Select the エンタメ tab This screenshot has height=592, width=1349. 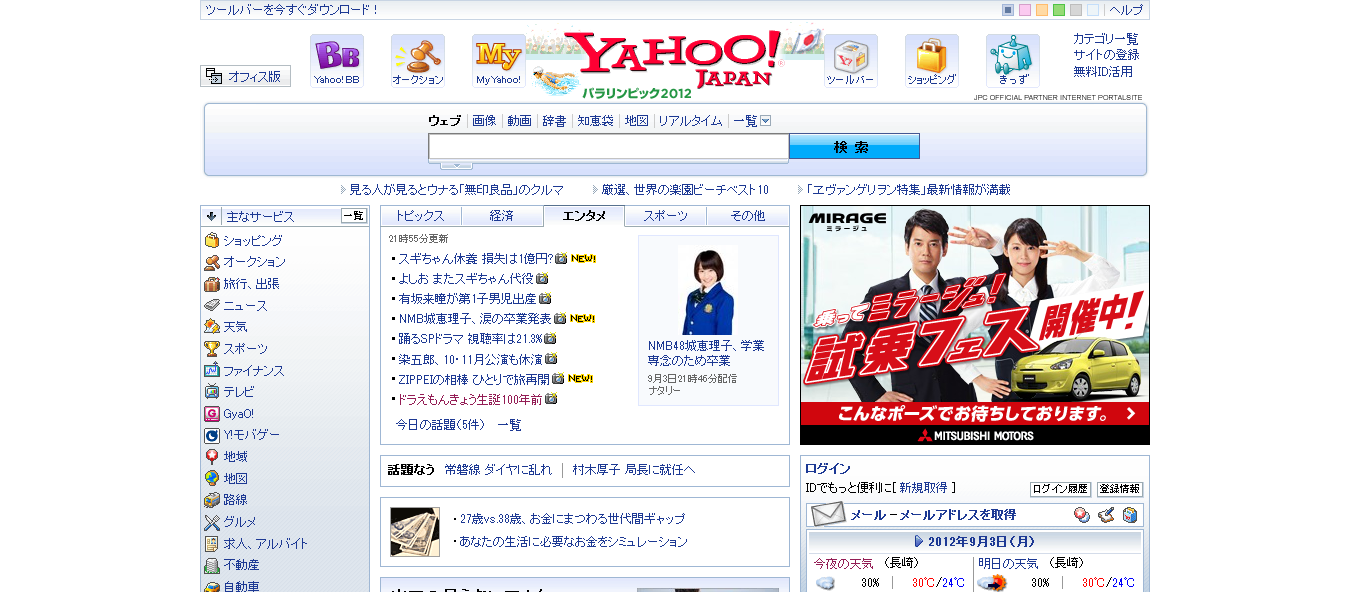[584, 216]
